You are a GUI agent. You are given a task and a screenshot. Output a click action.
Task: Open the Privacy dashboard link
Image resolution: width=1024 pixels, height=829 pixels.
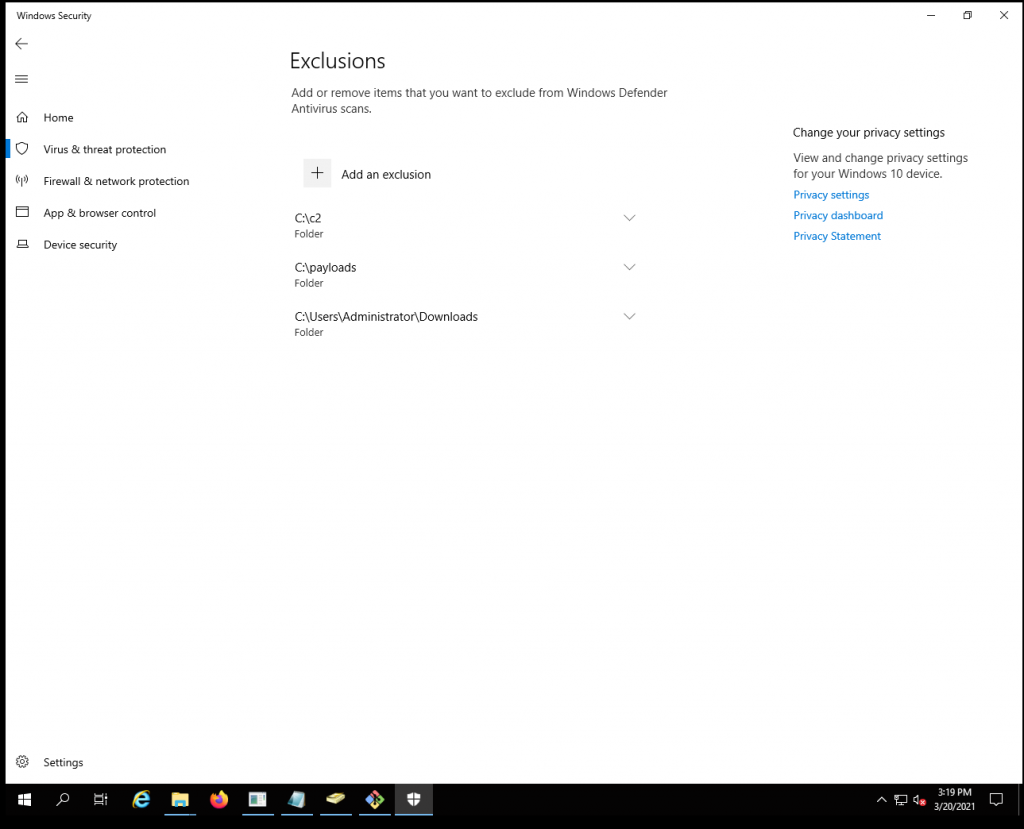[x=838, y=215]
